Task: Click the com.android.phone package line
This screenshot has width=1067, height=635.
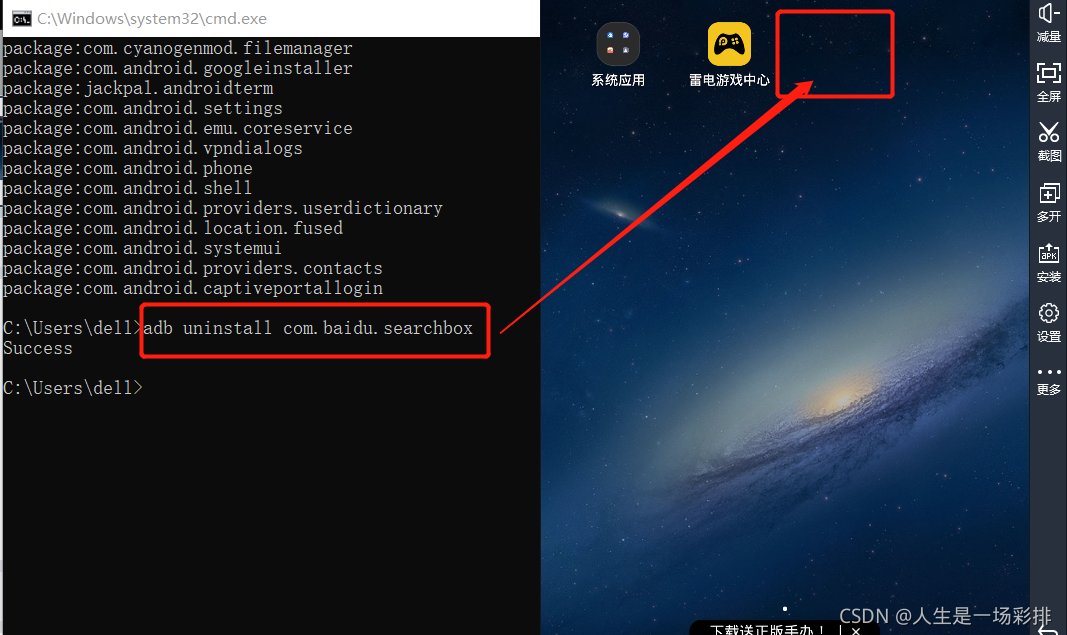Action: 127,168
